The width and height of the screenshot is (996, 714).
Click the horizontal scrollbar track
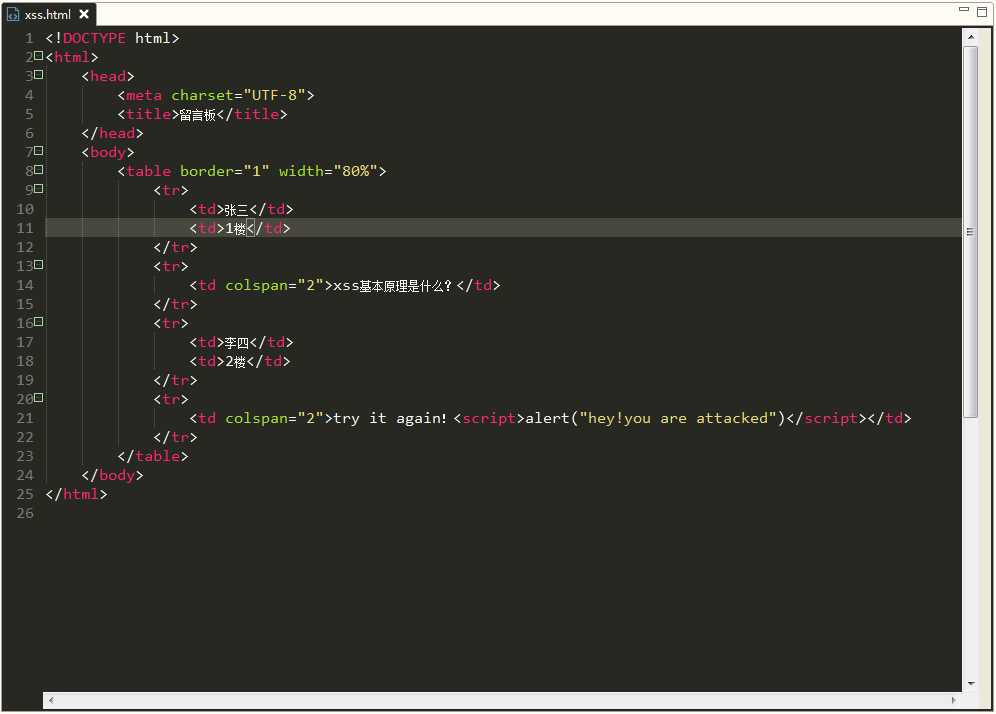click(502, 700)
